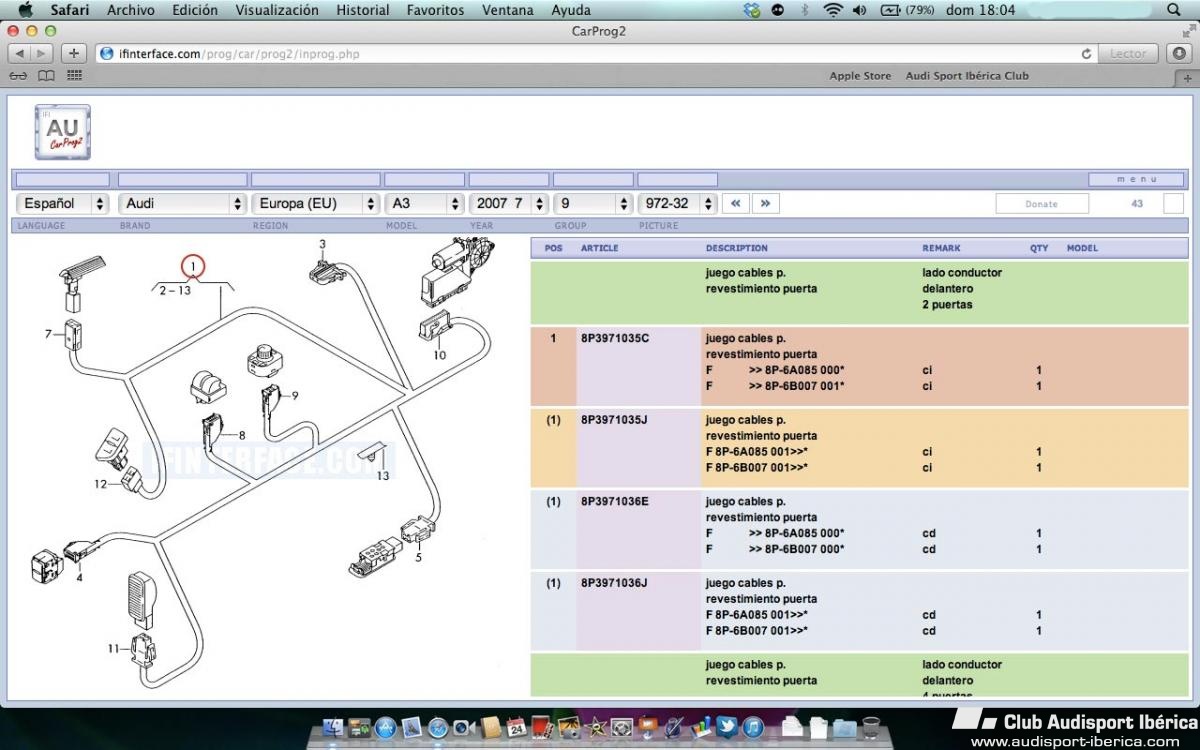Screen dimensions: 1200x750
Task: Go back with Safari's back arrow
Action: point(20,53)
